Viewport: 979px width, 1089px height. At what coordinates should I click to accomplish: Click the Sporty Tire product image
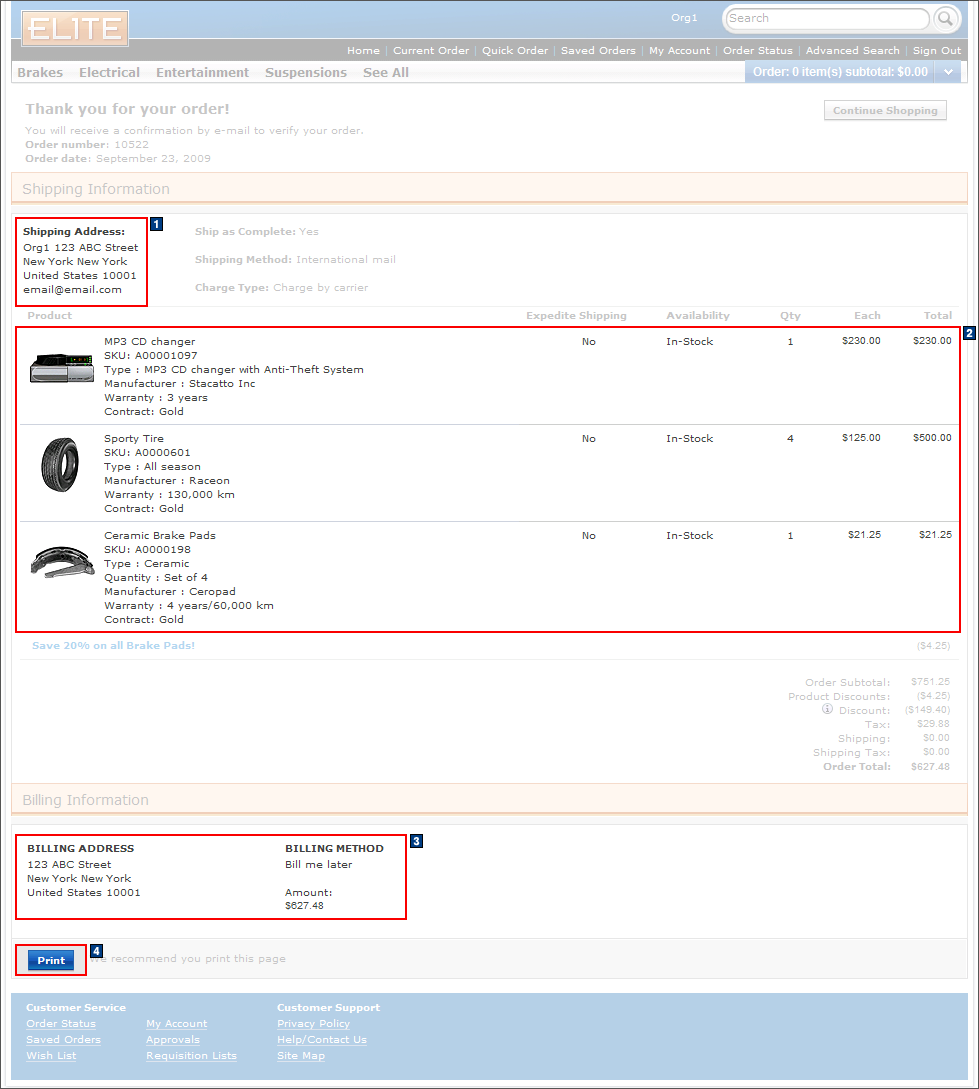click(61, 462)
